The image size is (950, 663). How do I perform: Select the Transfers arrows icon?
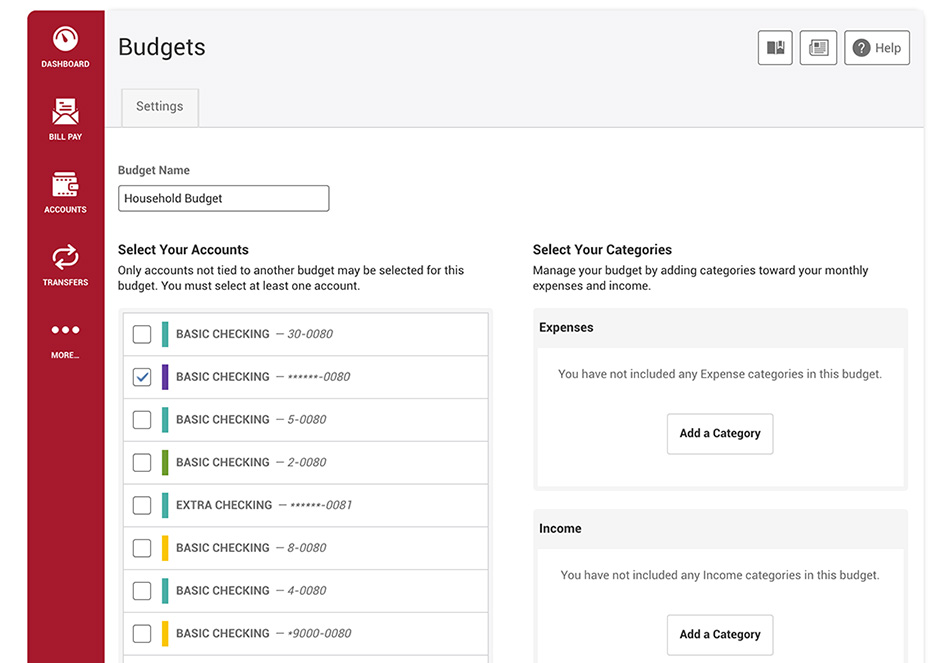[x=65, y=257]
